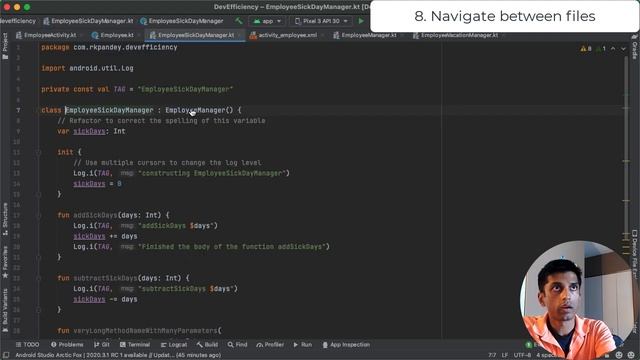
Task: Select the EmployeeSickDayManager.kt editor tab
Action: pyautogui.click(x=195, y=35)
